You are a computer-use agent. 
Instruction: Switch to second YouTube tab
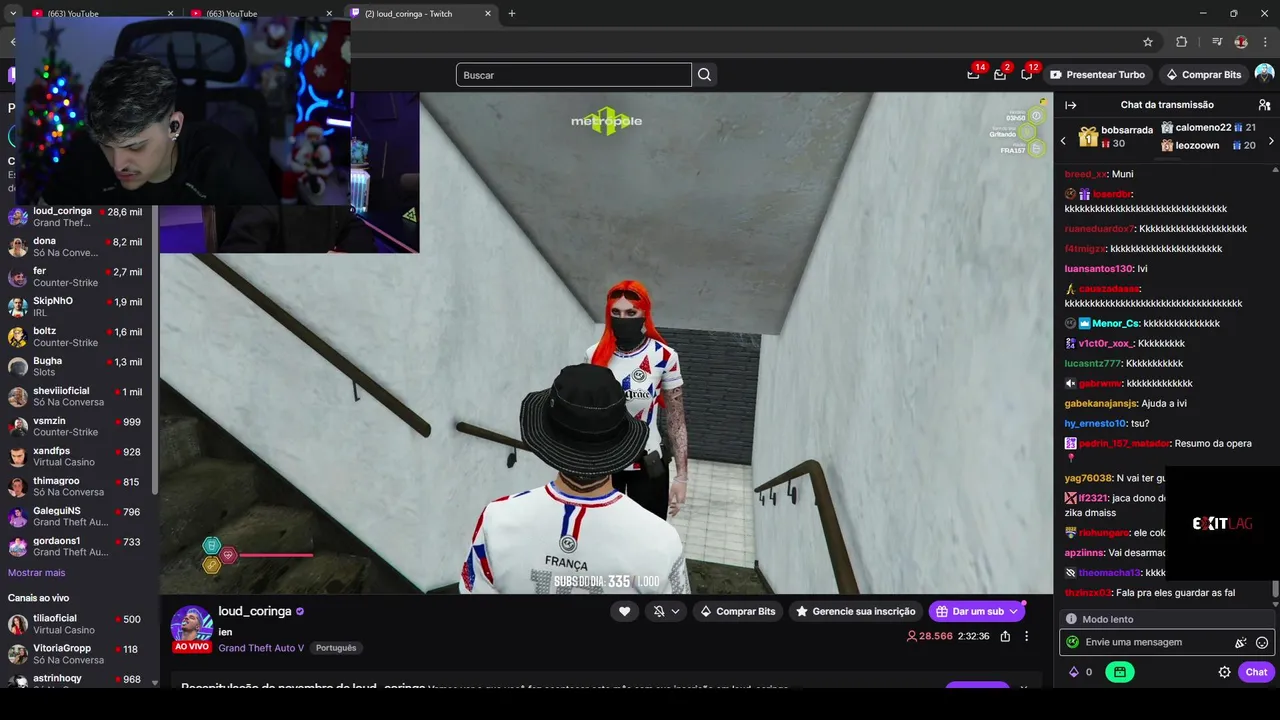coord(258,14)
